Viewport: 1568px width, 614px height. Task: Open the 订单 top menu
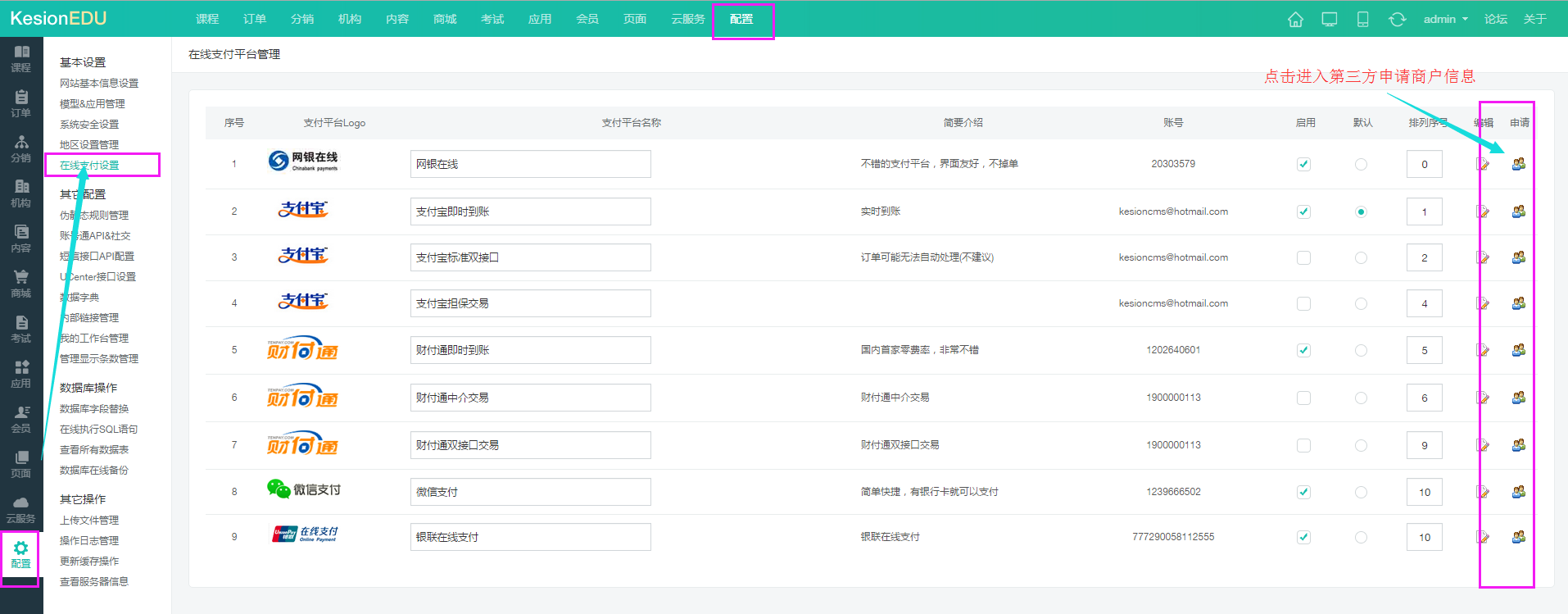[x=255, y=19]
